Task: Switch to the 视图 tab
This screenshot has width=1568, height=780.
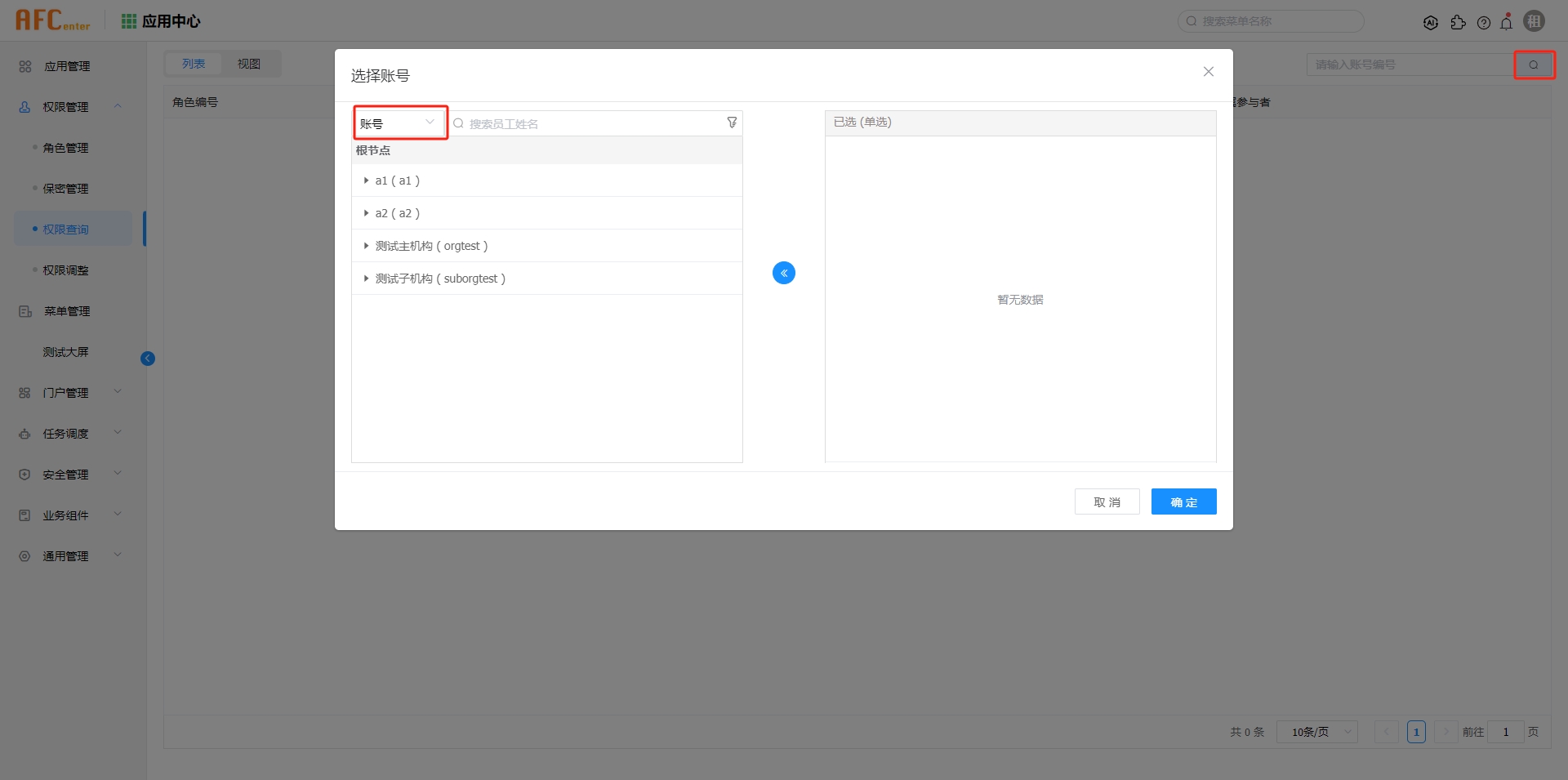Action: point(249,63)
